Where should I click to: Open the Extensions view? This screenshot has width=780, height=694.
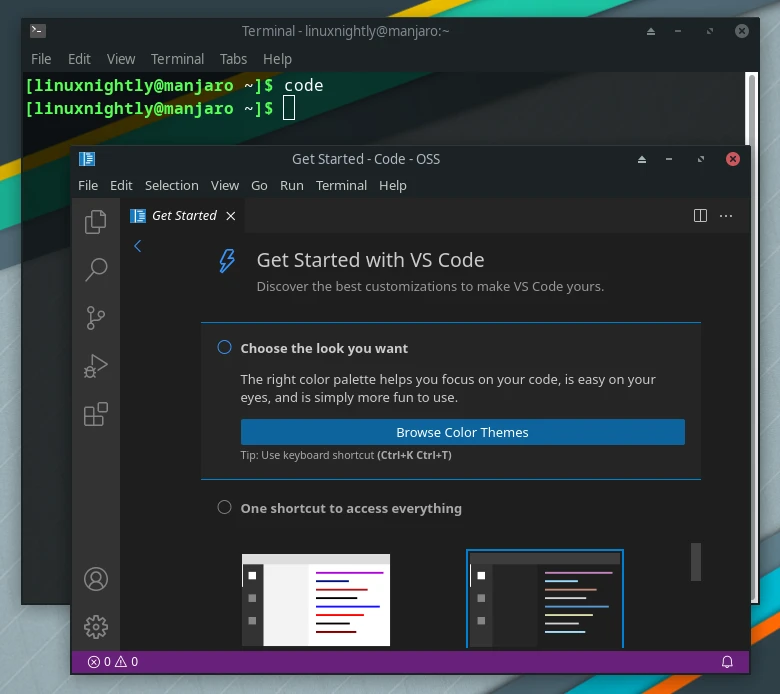96,414
